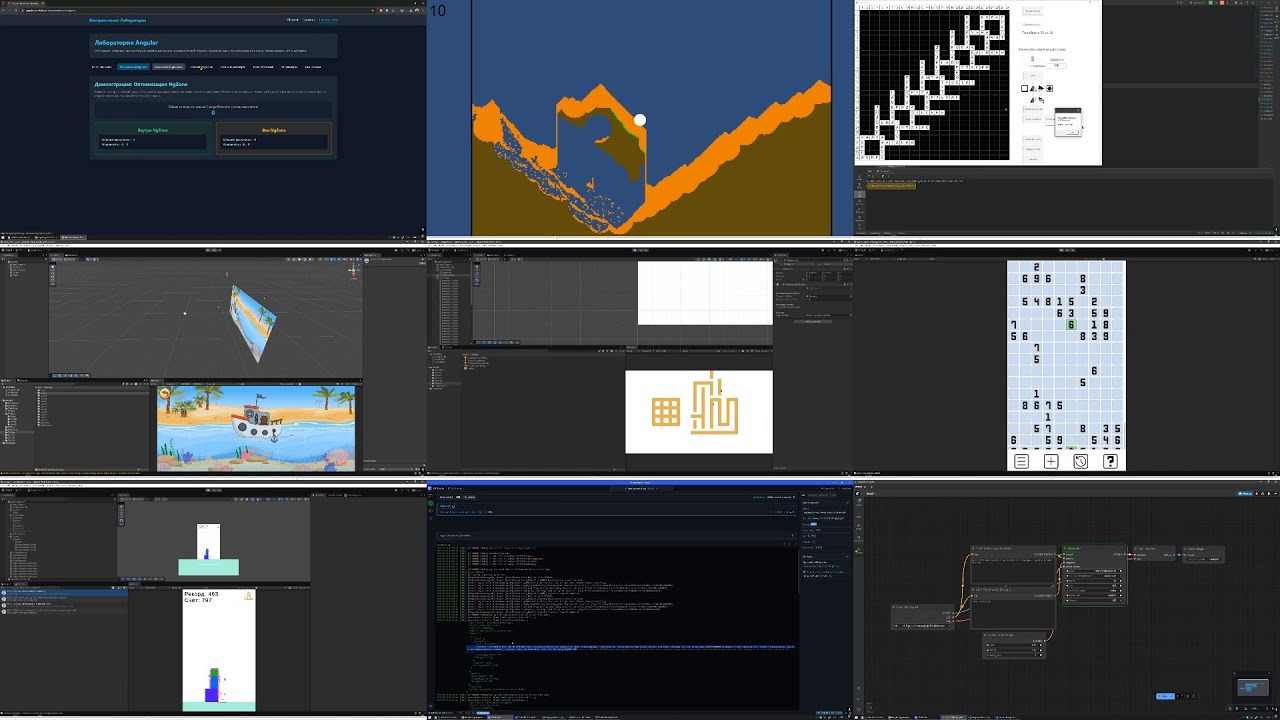Click the black square target tool in crossword window

[x=1049, y=89]
